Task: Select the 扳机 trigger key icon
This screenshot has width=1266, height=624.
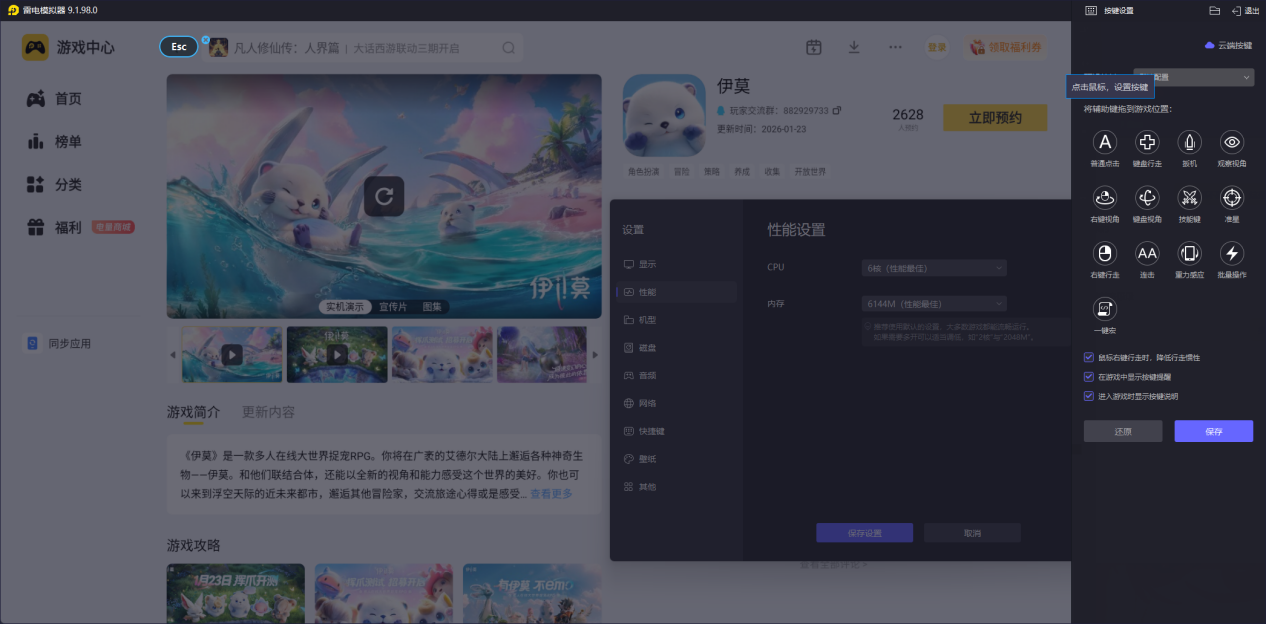Action: click(1189, 142)
